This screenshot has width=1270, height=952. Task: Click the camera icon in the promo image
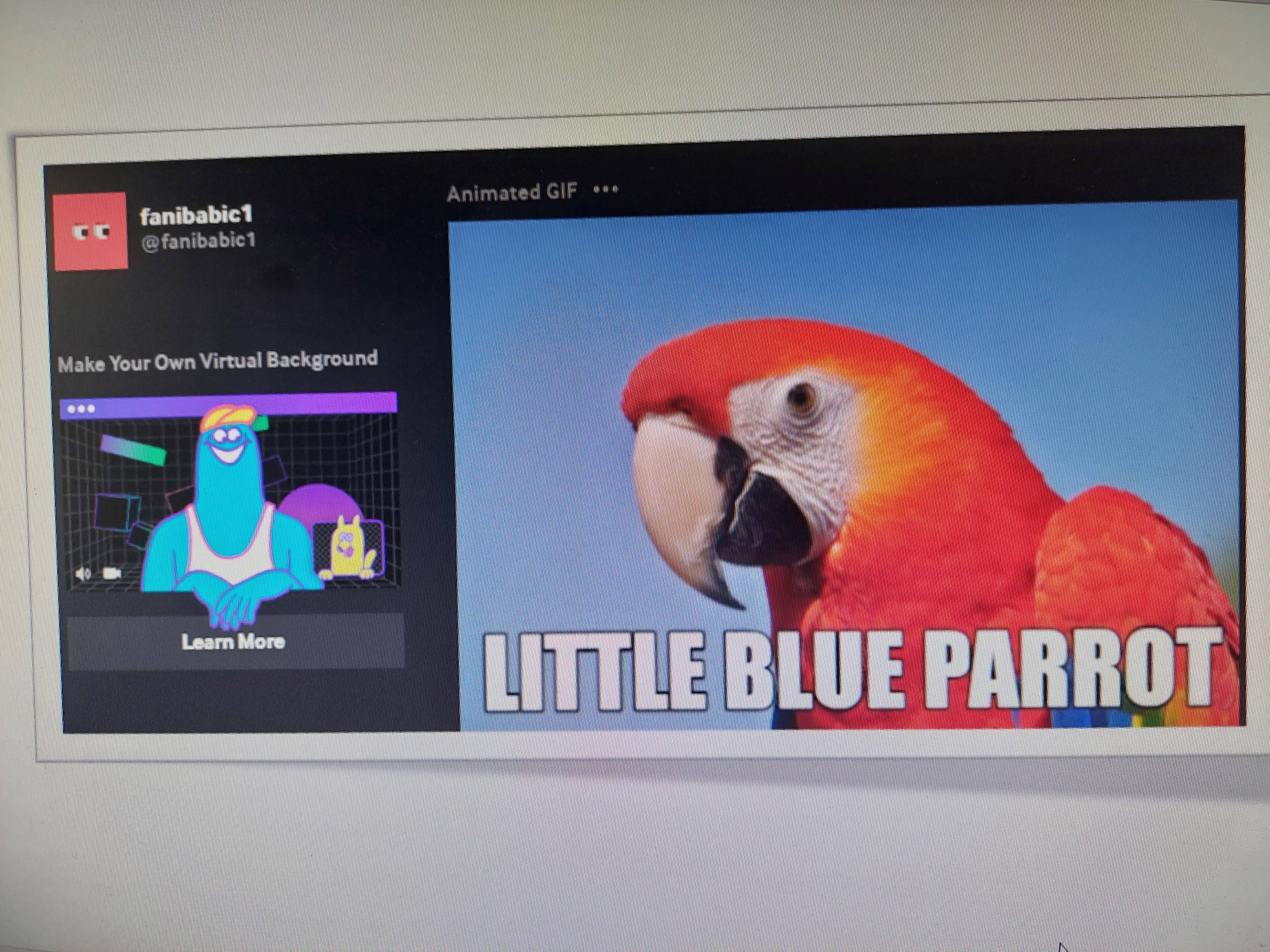[x=112, y=573]
